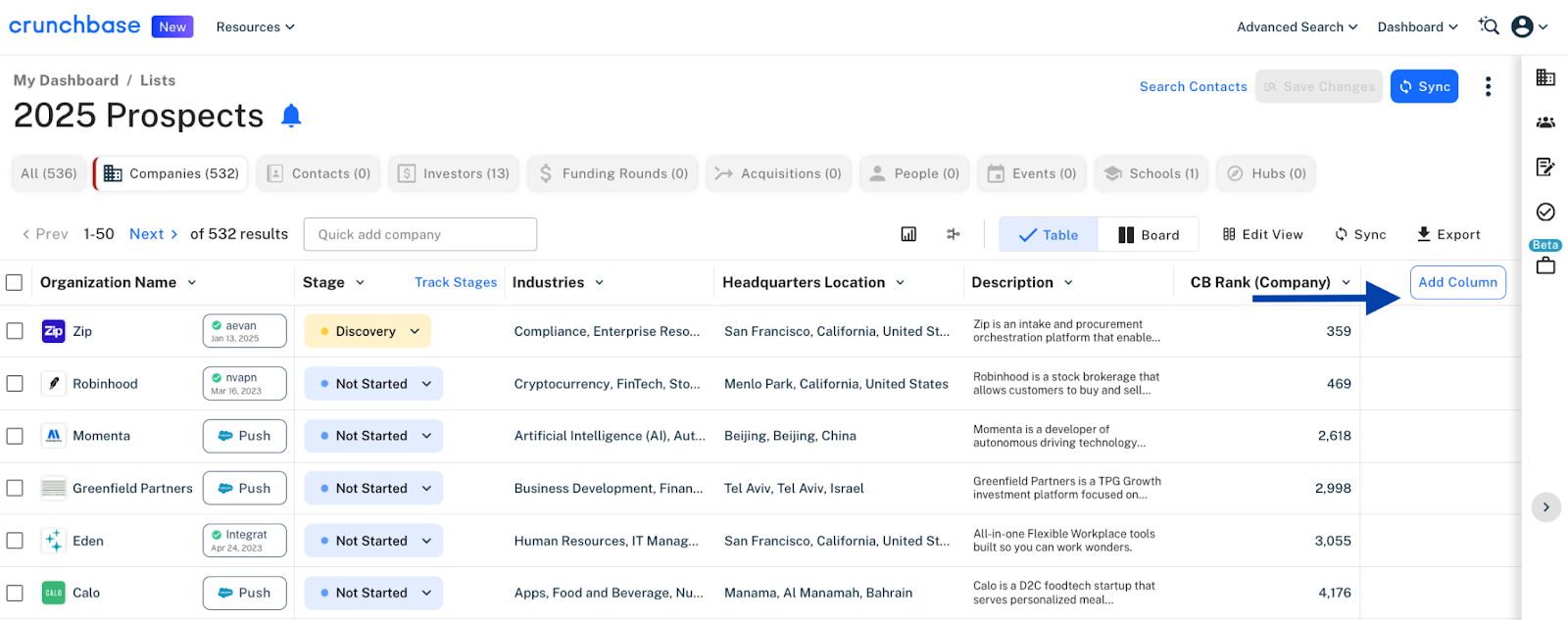
Task: Select the Schools (1) tab
Action: click(1151, 173)
